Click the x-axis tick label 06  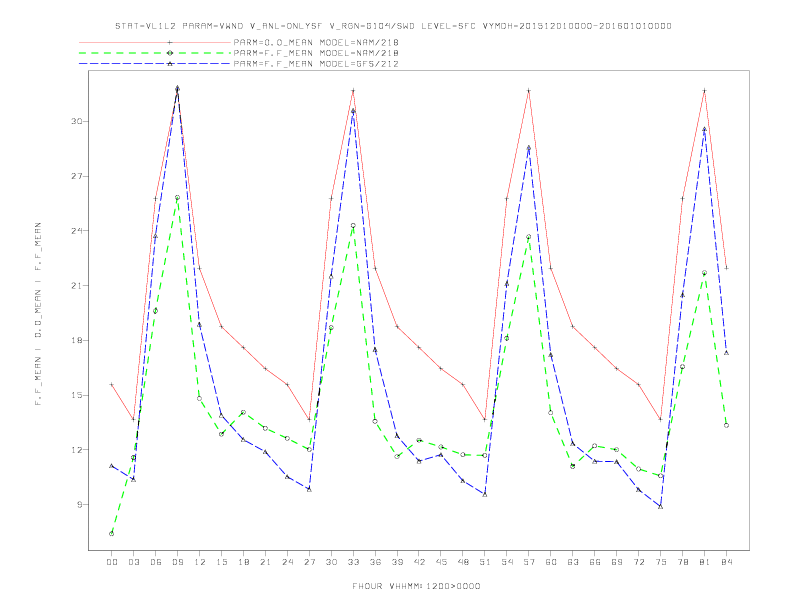click(156, 562)
